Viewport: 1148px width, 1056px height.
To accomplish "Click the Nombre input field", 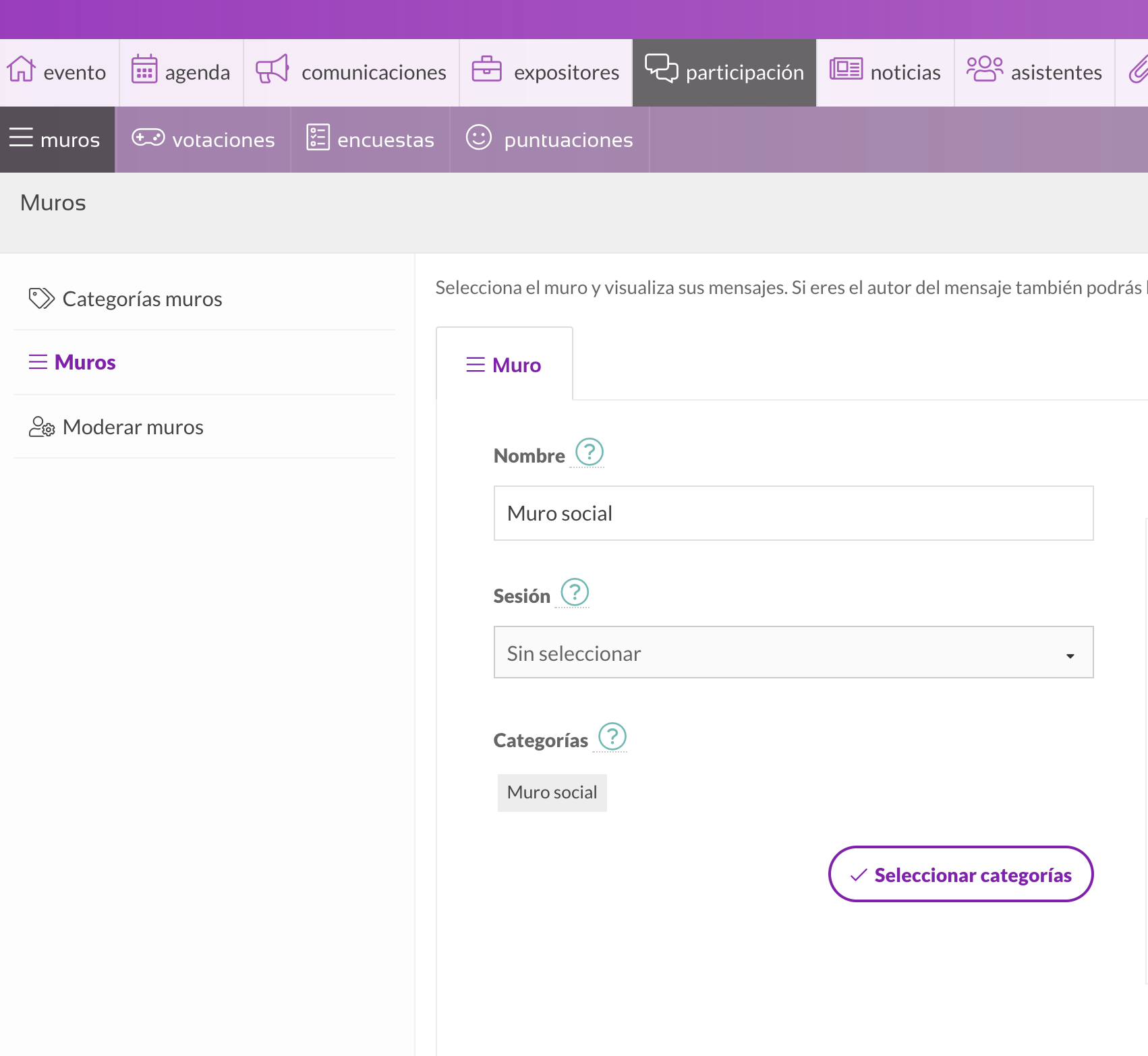I will pos(793,513).
